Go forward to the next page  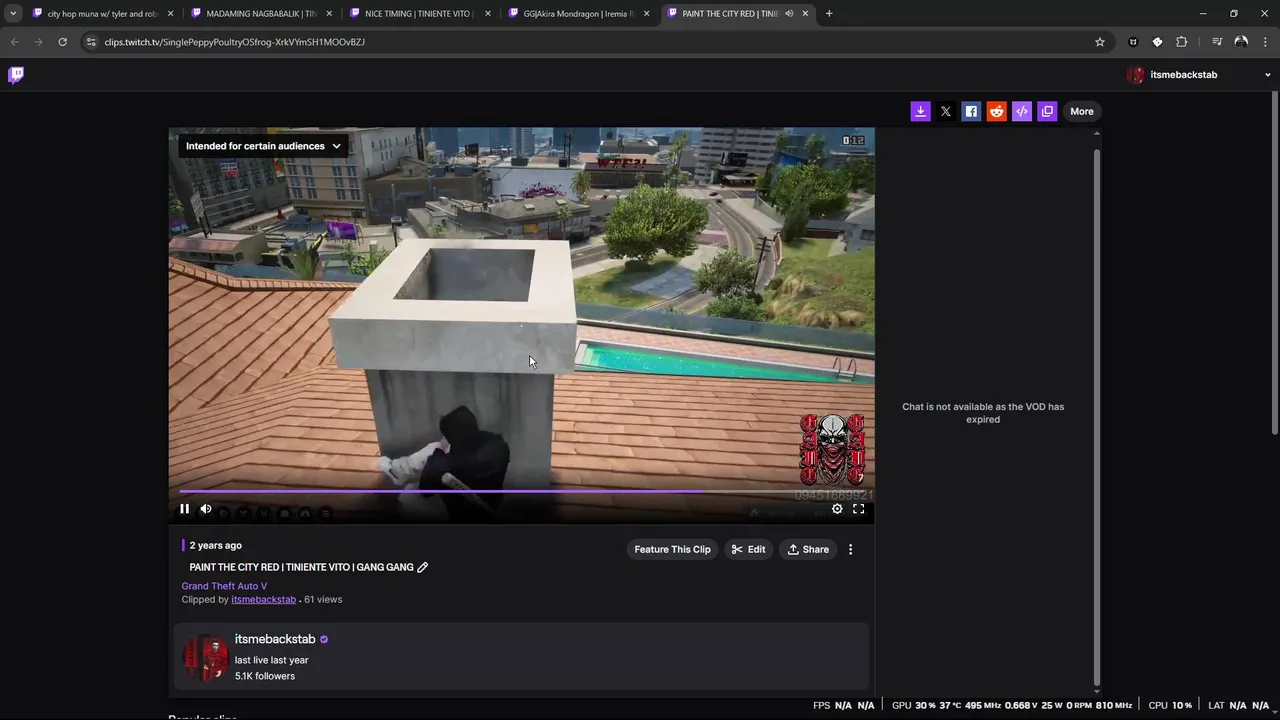click(38, 42)
